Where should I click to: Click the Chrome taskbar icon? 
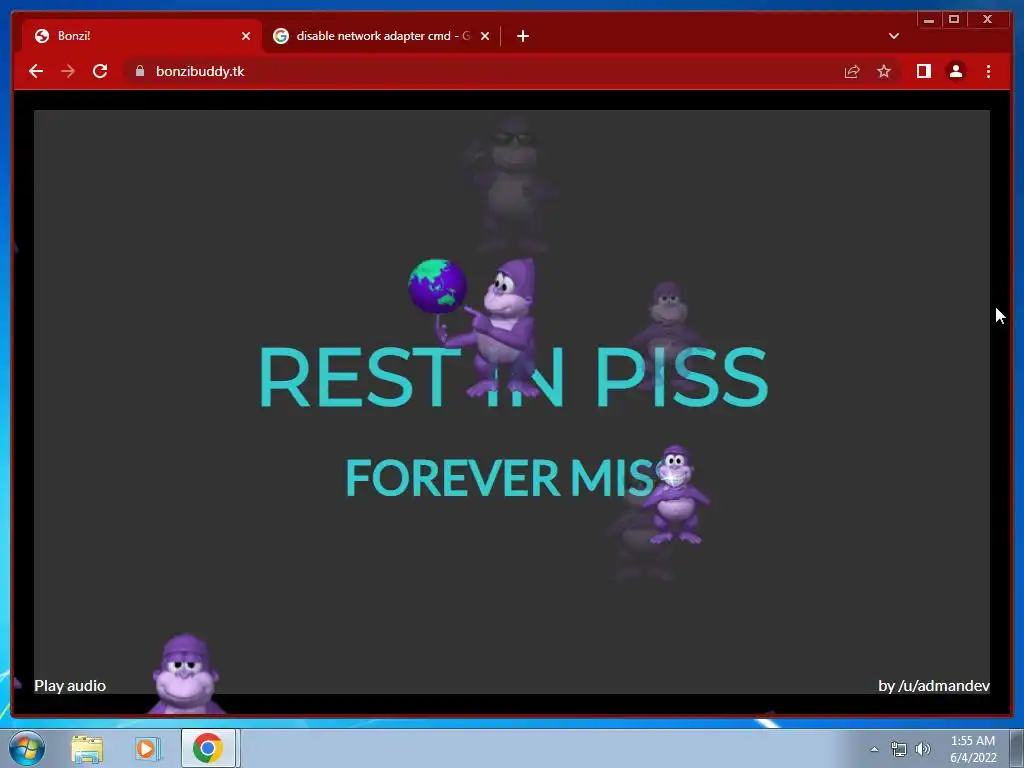coord(208,748)
